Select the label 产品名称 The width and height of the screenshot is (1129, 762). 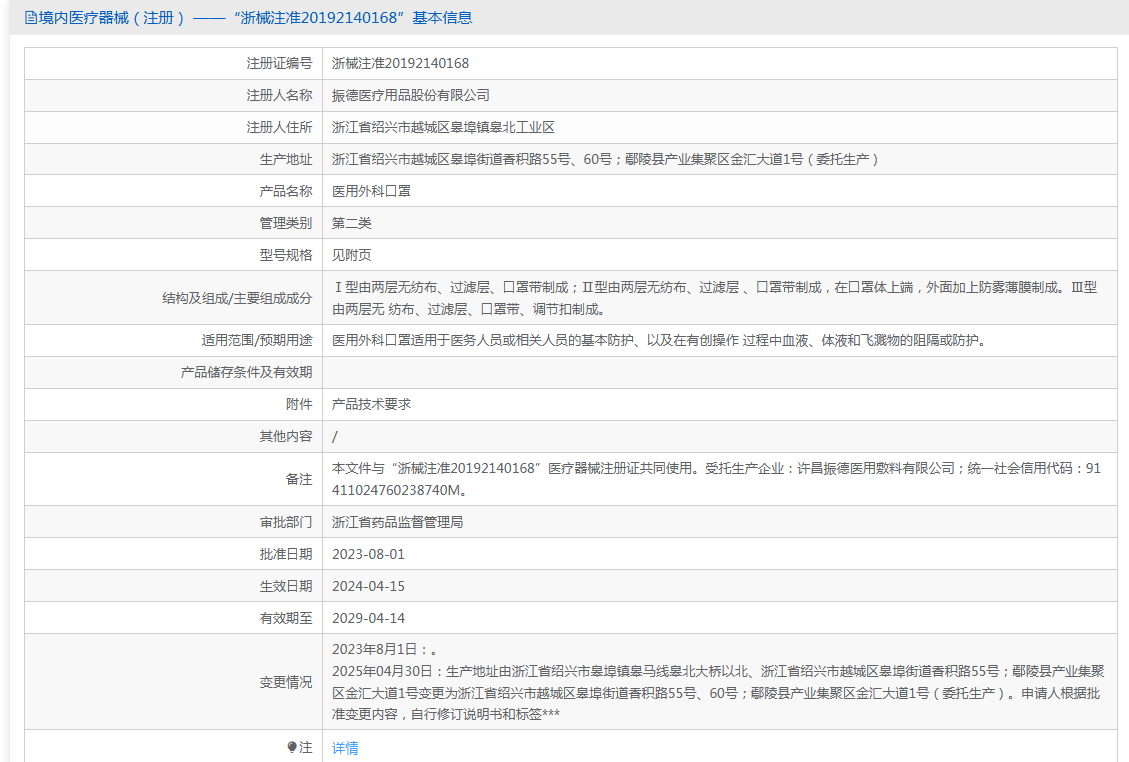(286, 191)
